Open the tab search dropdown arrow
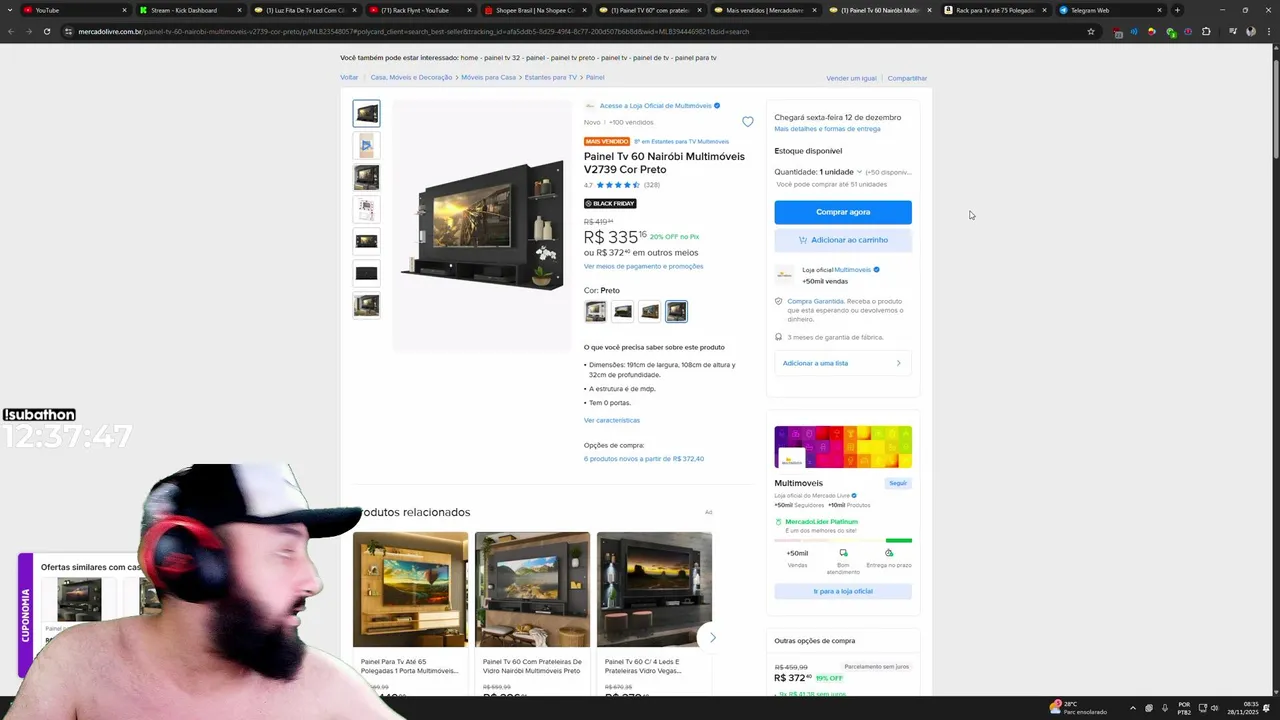The height and width of the screenshot is (720, 1280). click(10, 10)
